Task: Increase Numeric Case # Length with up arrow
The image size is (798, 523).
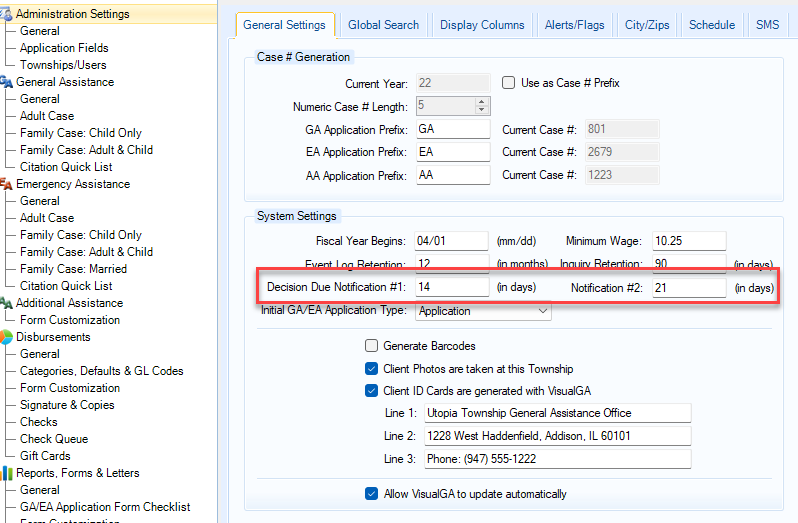Action: pyautogui.click(x=481, y=102)
